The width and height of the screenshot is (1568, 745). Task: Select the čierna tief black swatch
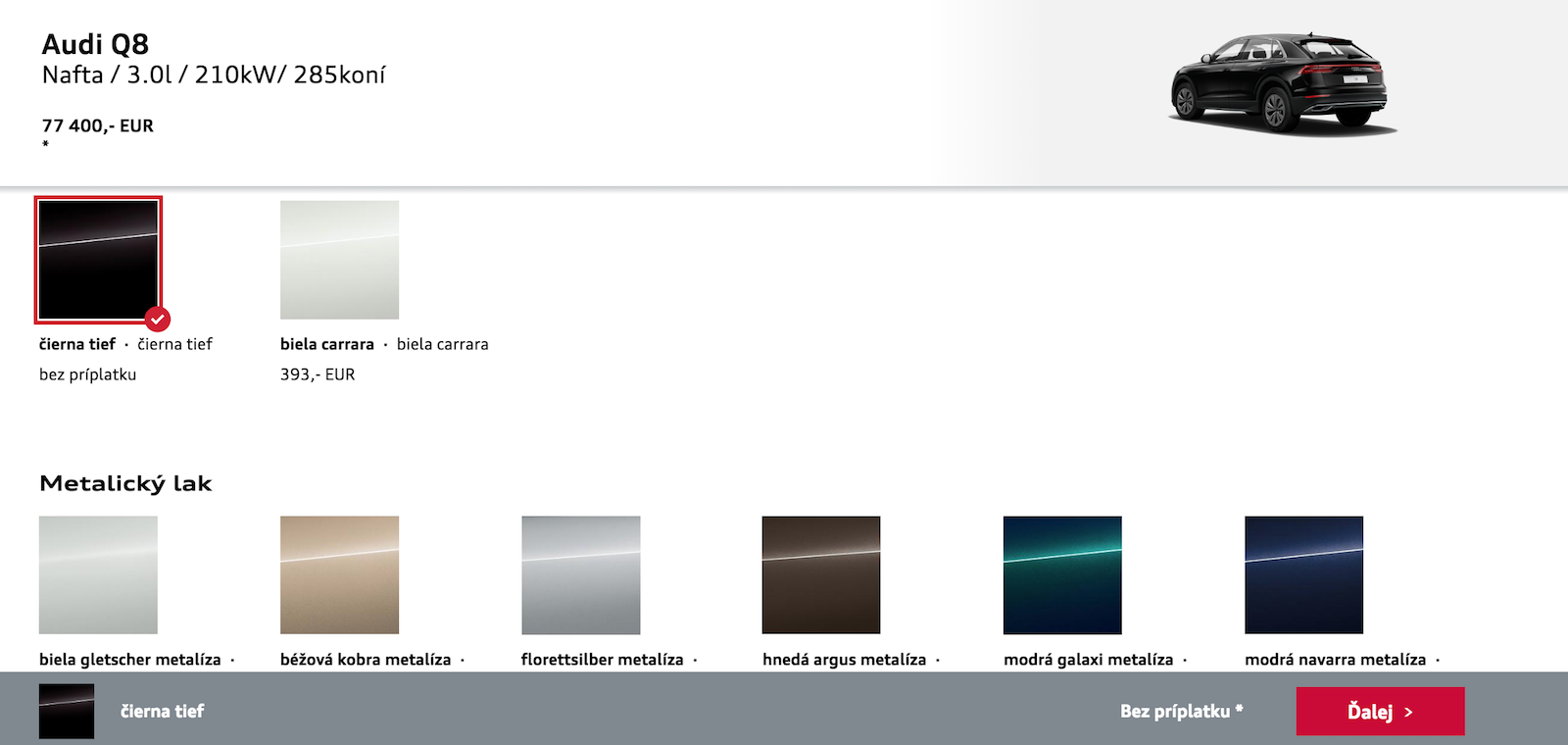tap(98, 260)
